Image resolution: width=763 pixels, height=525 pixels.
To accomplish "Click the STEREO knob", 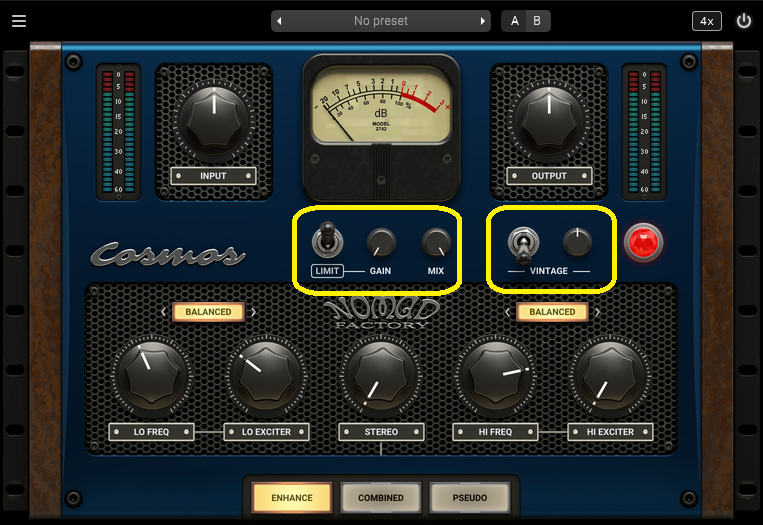I will [x=381, y=376].
